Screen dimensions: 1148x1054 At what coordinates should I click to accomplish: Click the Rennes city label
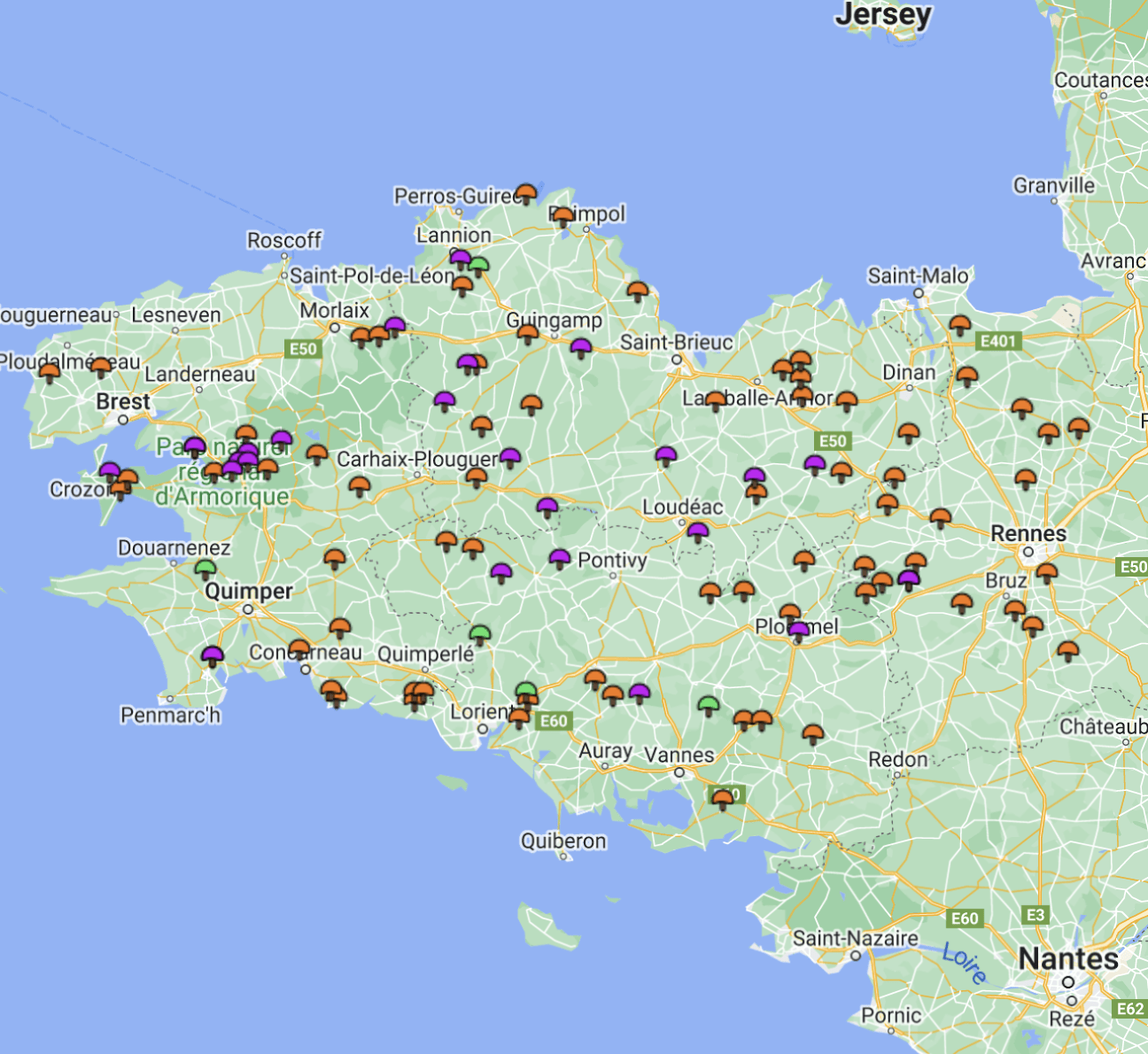[x=1028, y=533]
